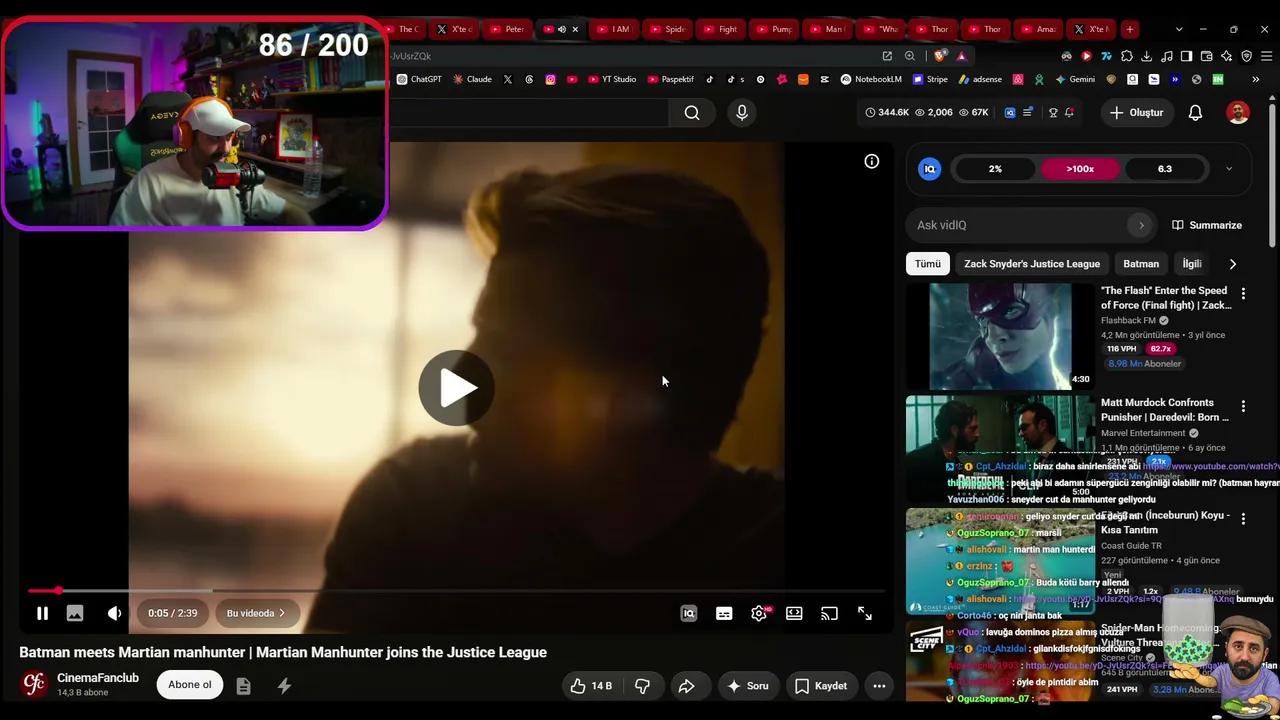The height and width of the screenshot is (720, 1280).
Task: Show more filter chips with the right arrow
Action: 1232,264
